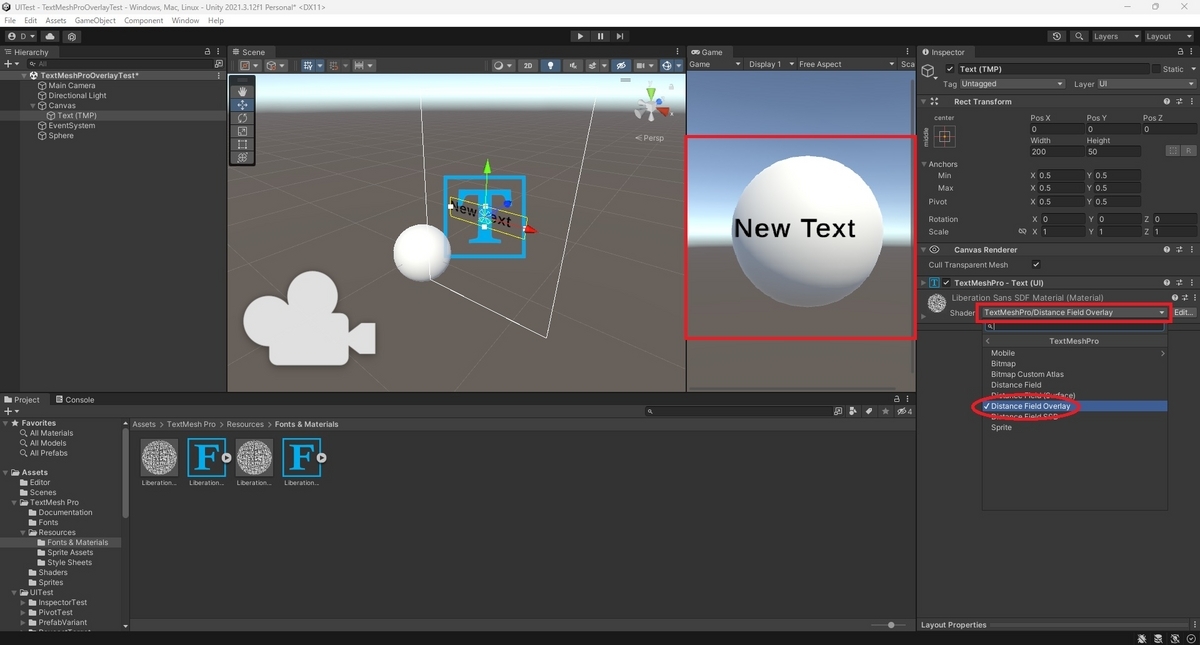Screen dimensions: 1200x645
Task: Toggle 2D scene view mode
Action: pos(528,65)
